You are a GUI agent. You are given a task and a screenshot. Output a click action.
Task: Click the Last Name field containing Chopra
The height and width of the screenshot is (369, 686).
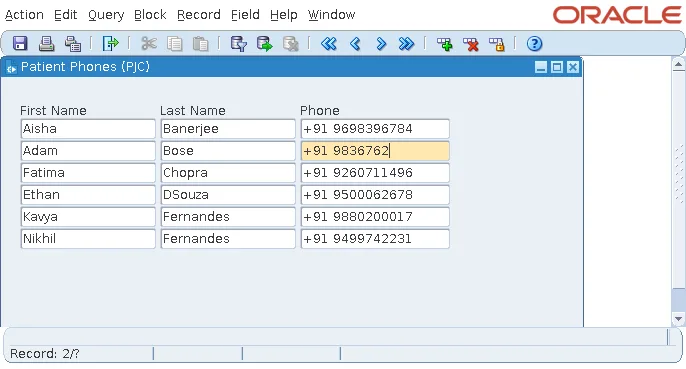228,173
